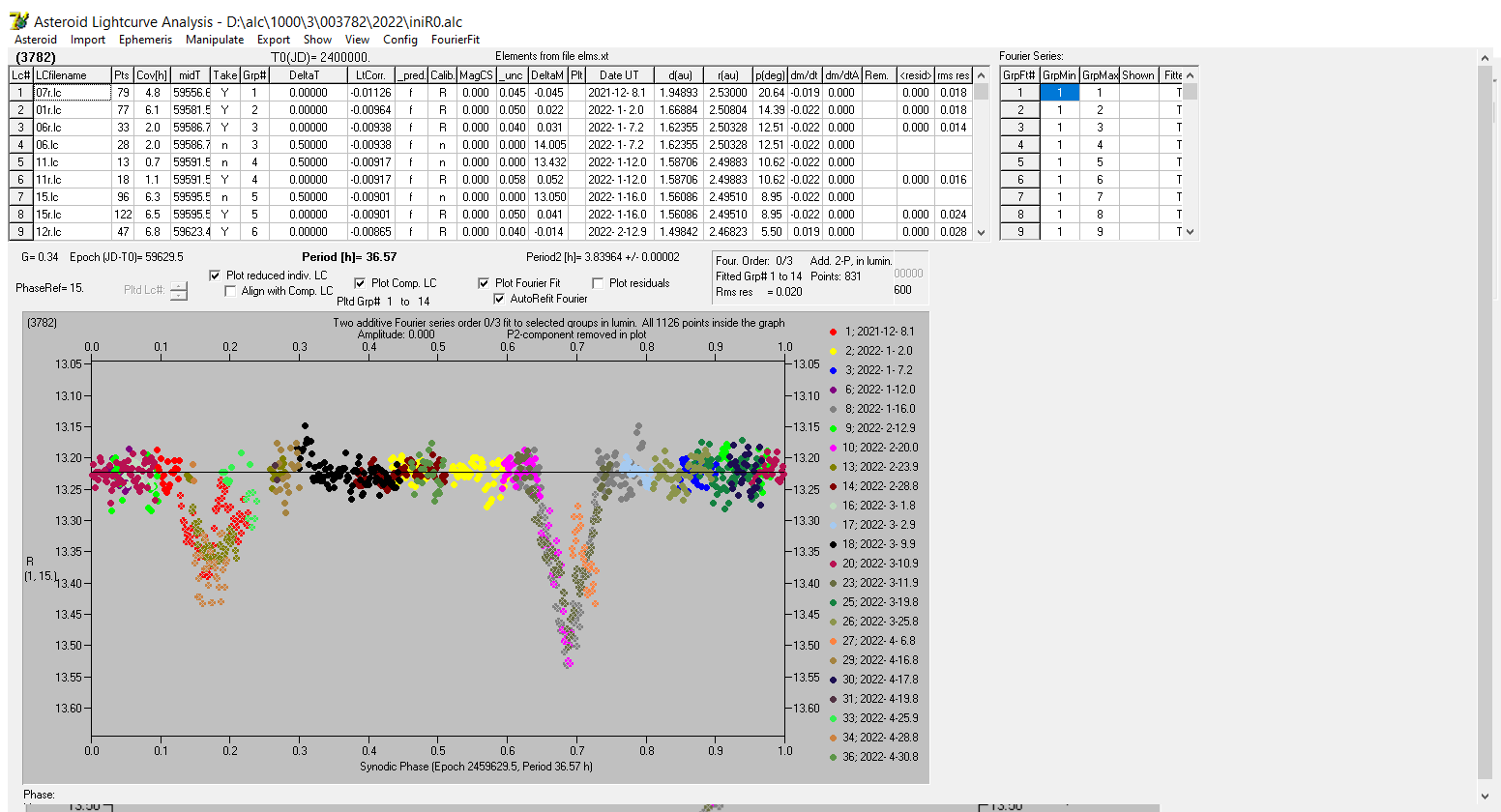The height and width of the screenshot is (812, 1501).
Task: Click legend entry 36; 2022- 4-30.8
Action: pyautogui.click(x=872, y=757)
